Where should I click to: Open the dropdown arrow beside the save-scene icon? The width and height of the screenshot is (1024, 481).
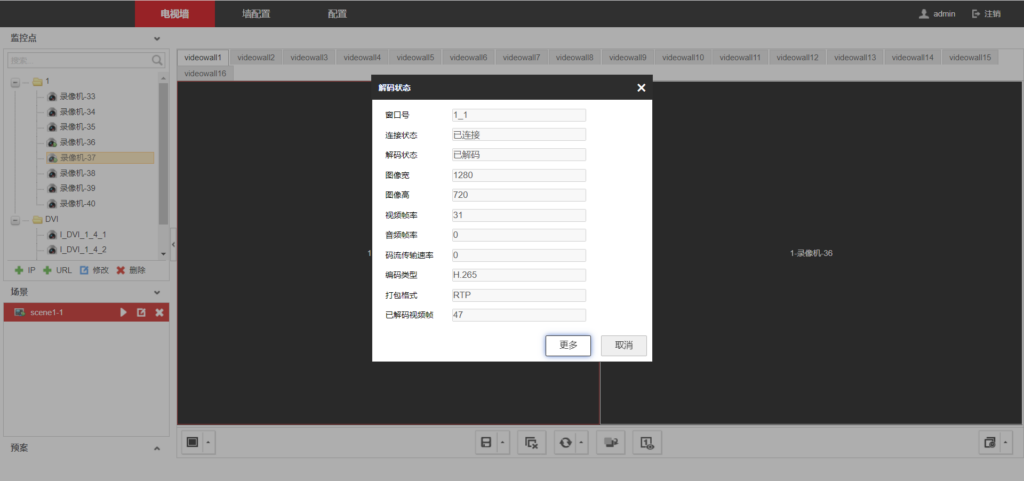pos(502,442)
